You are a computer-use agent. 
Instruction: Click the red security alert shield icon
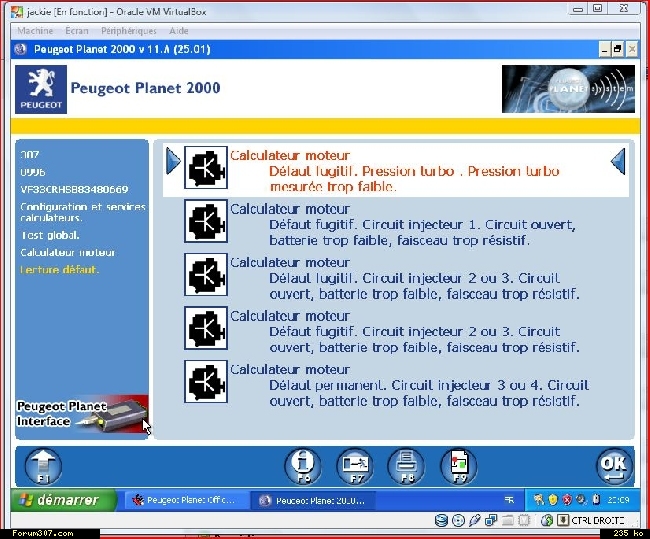tap(567, 500)
